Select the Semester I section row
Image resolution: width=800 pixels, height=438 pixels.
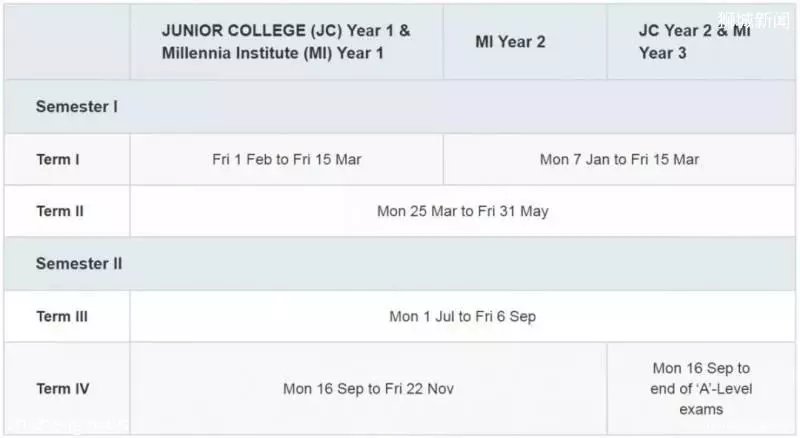point(400,107)
